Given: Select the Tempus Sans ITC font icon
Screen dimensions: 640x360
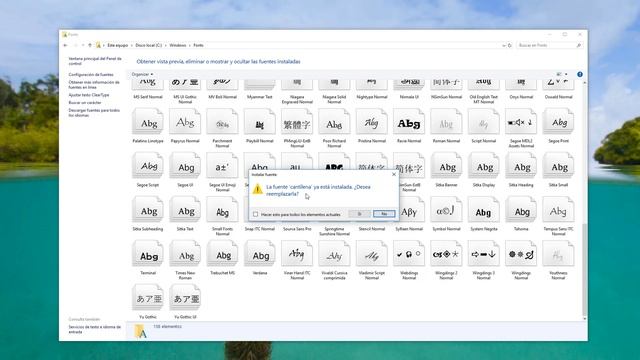Looking at the screenshot, I should (x=558, y=210).
